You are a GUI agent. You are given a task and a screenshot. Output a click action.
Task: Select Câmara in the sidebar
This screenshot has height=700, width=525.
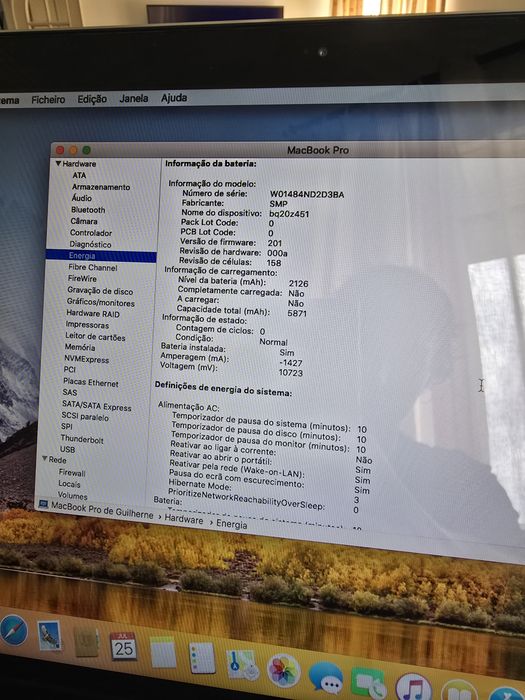(x=83, y=221)
